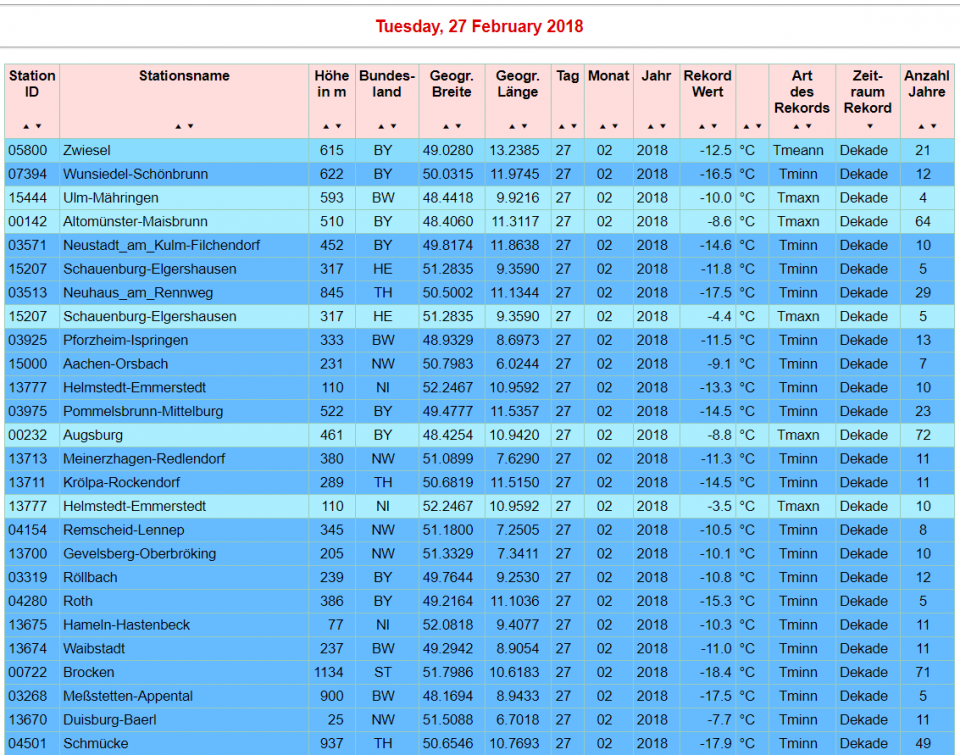The height and width of the screenshot is (755, 960).
Task: Click the Brocken station name
Action: click(88, 672)
